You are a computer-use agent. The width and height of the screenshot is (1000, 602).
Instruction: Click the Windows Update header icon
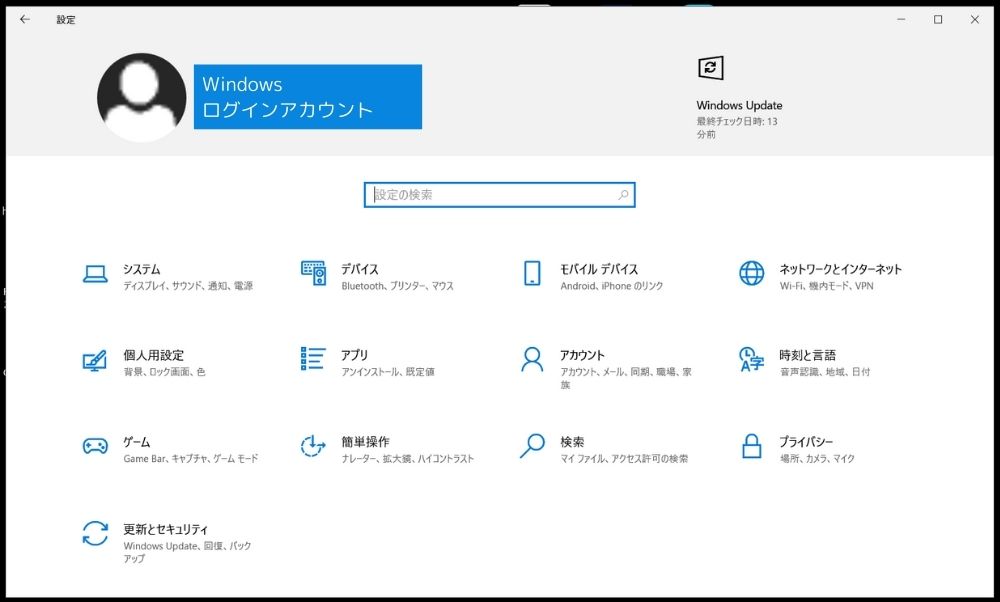click(710, 68)
